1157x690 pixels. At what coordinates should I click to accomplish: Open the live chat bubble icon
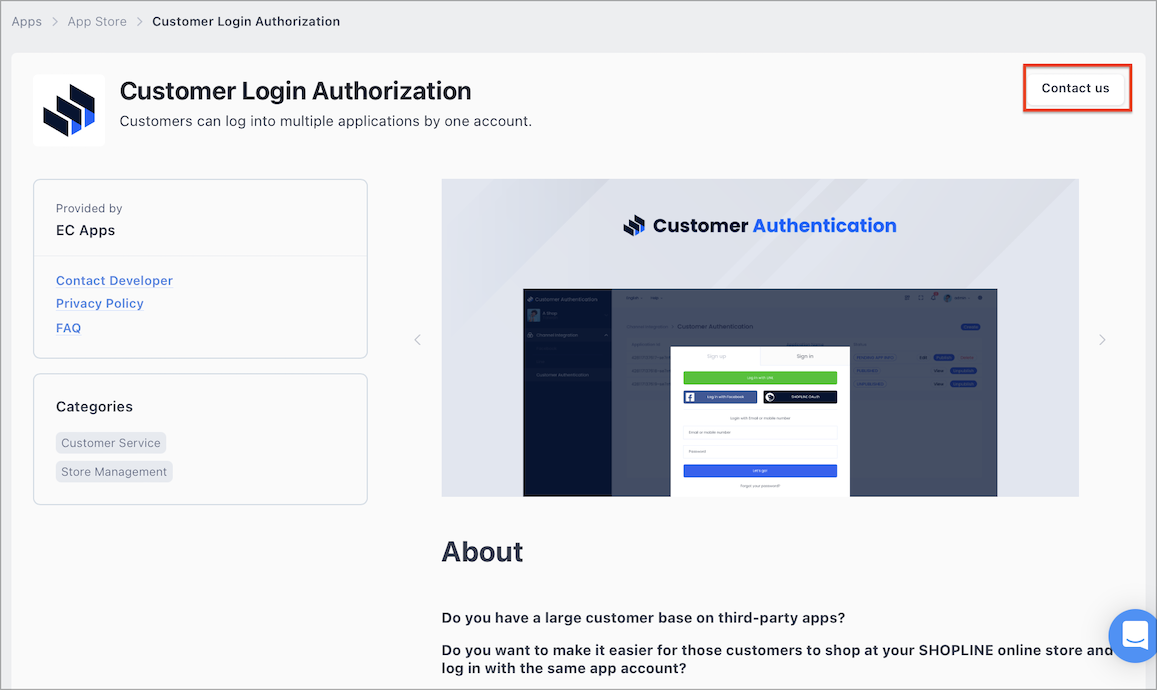point(1134,636)
